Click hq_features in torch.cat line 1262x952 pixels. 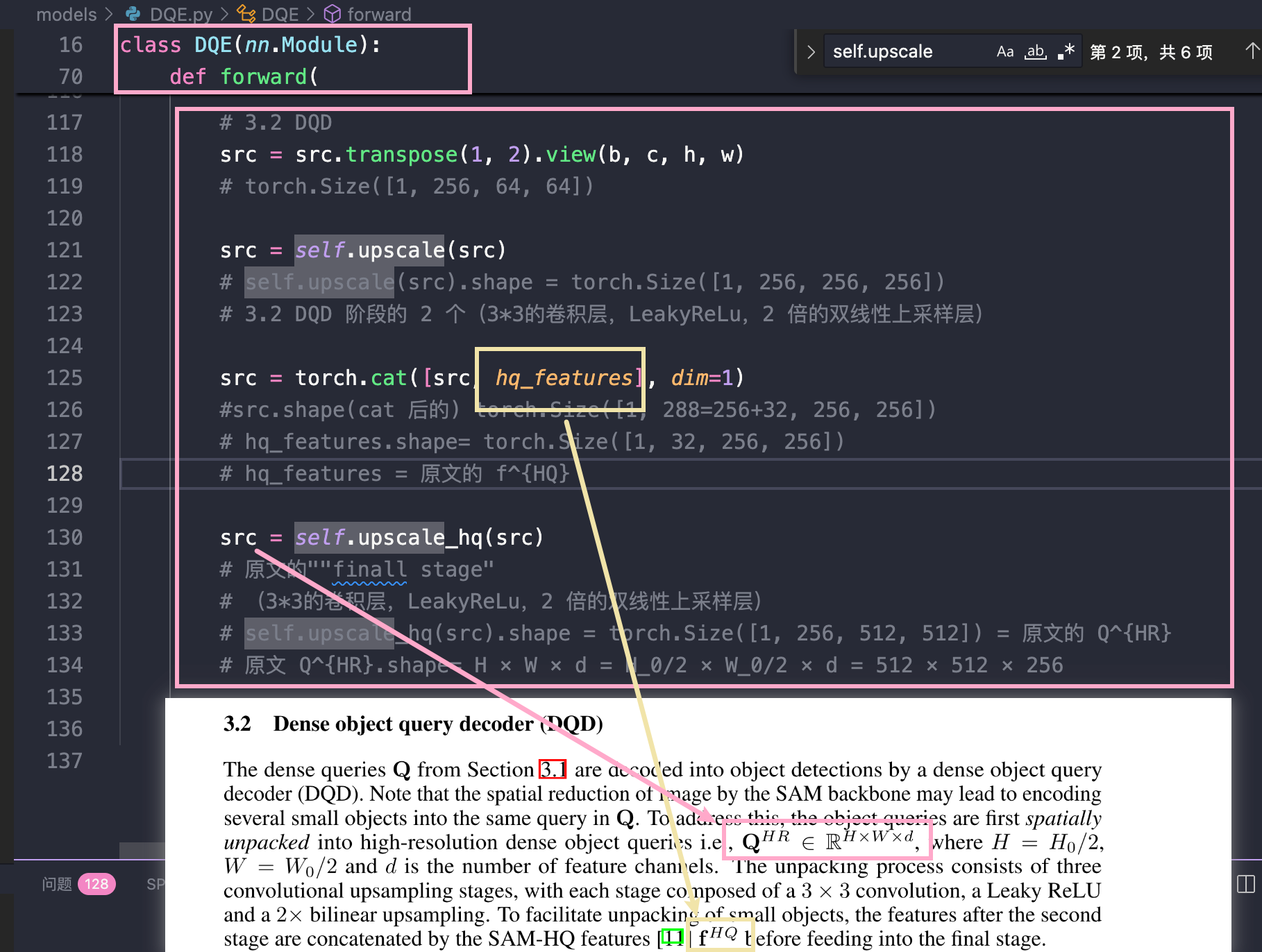point(564,377)
